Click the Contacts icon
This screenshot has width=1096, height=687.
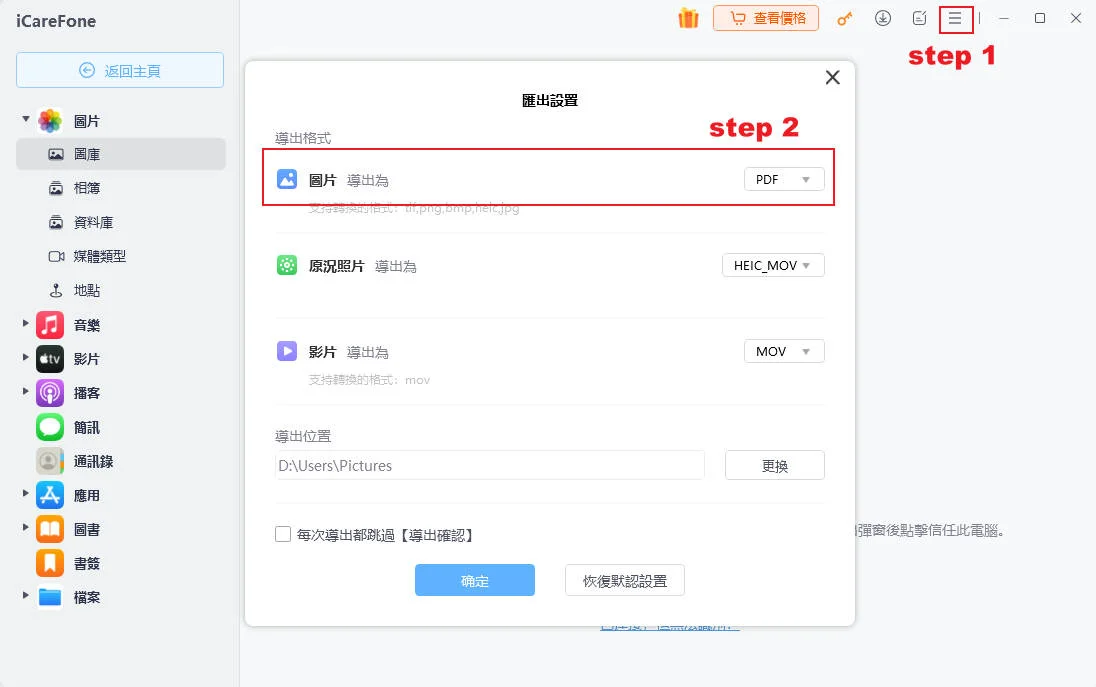pos(50,461)
